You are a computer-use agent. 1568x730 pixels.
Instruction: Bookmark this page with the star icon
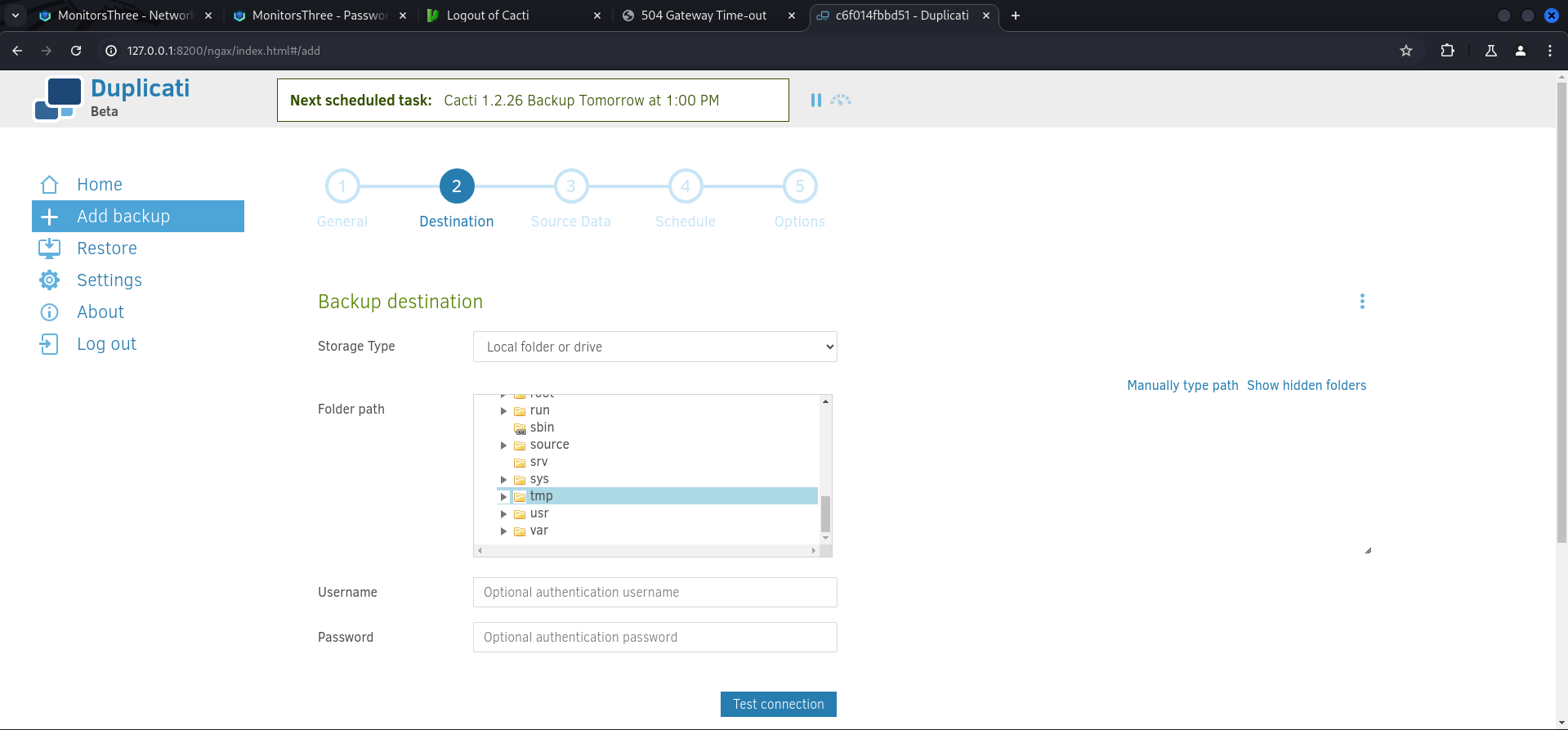pyautogui.click(x=1406, y=51)
